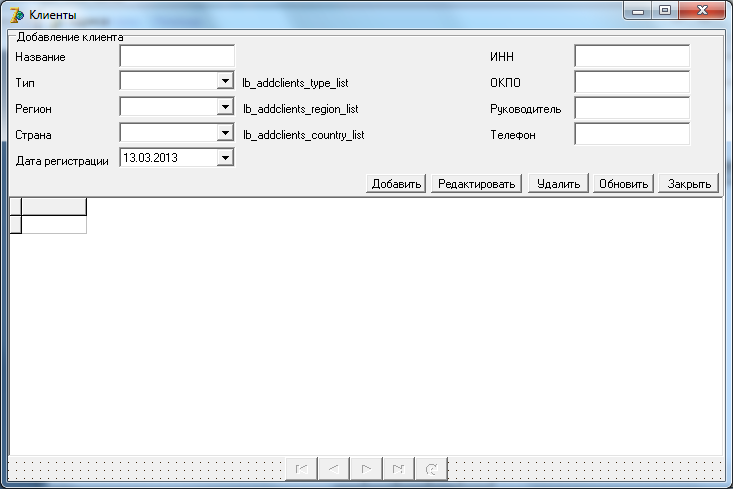Click the Обновить button

(x=623, y=184)
